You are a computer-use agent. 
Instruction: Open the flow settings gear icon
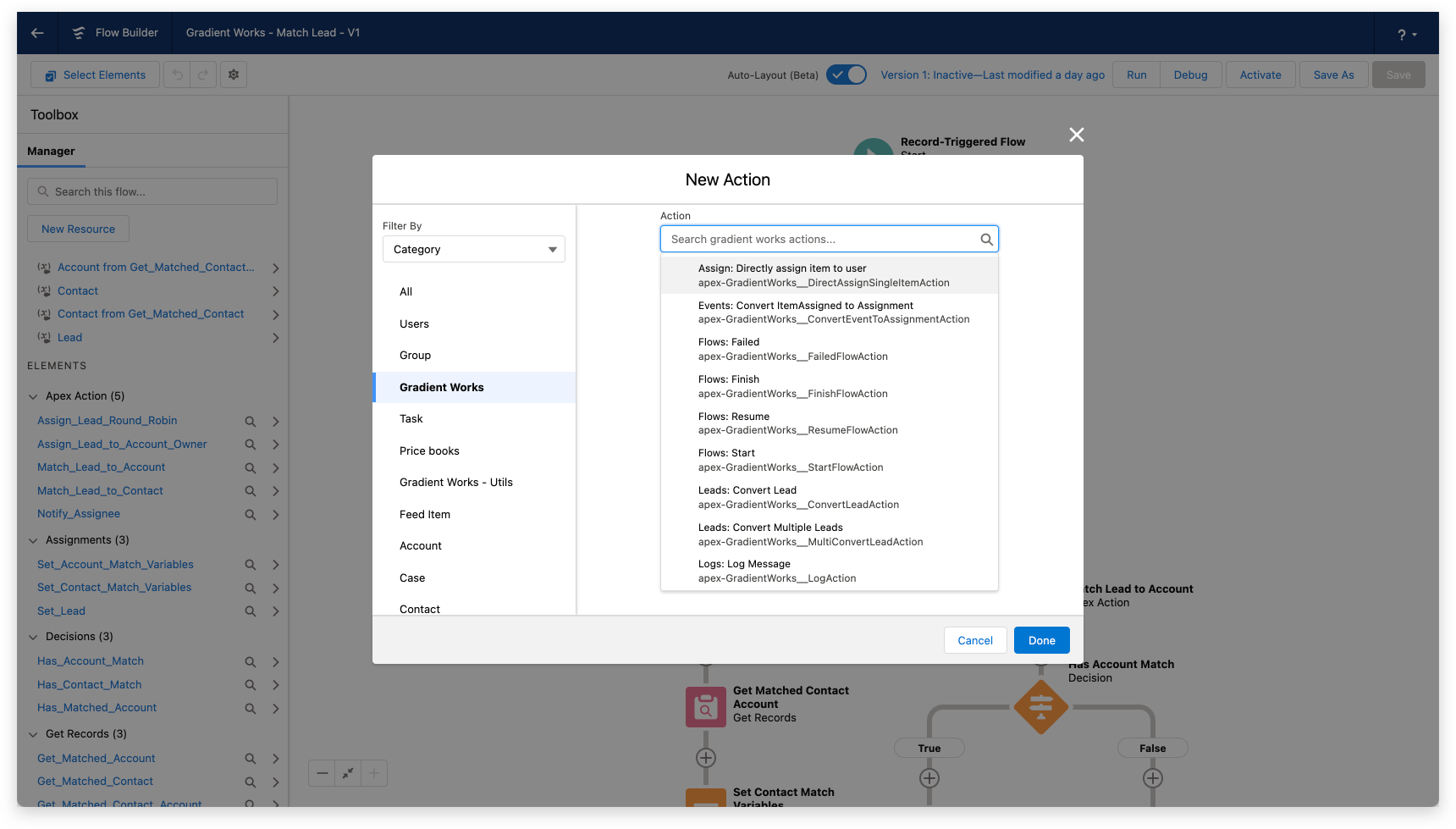click(x=234, y=75)
